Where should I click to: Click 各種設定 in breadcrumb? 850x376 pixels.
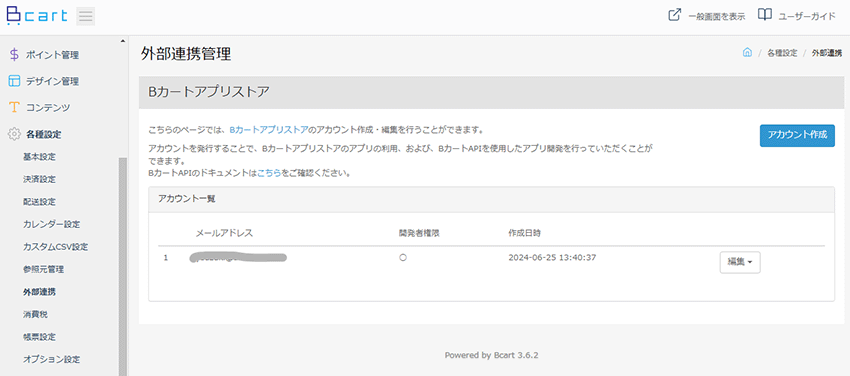(x=782, y=53)
